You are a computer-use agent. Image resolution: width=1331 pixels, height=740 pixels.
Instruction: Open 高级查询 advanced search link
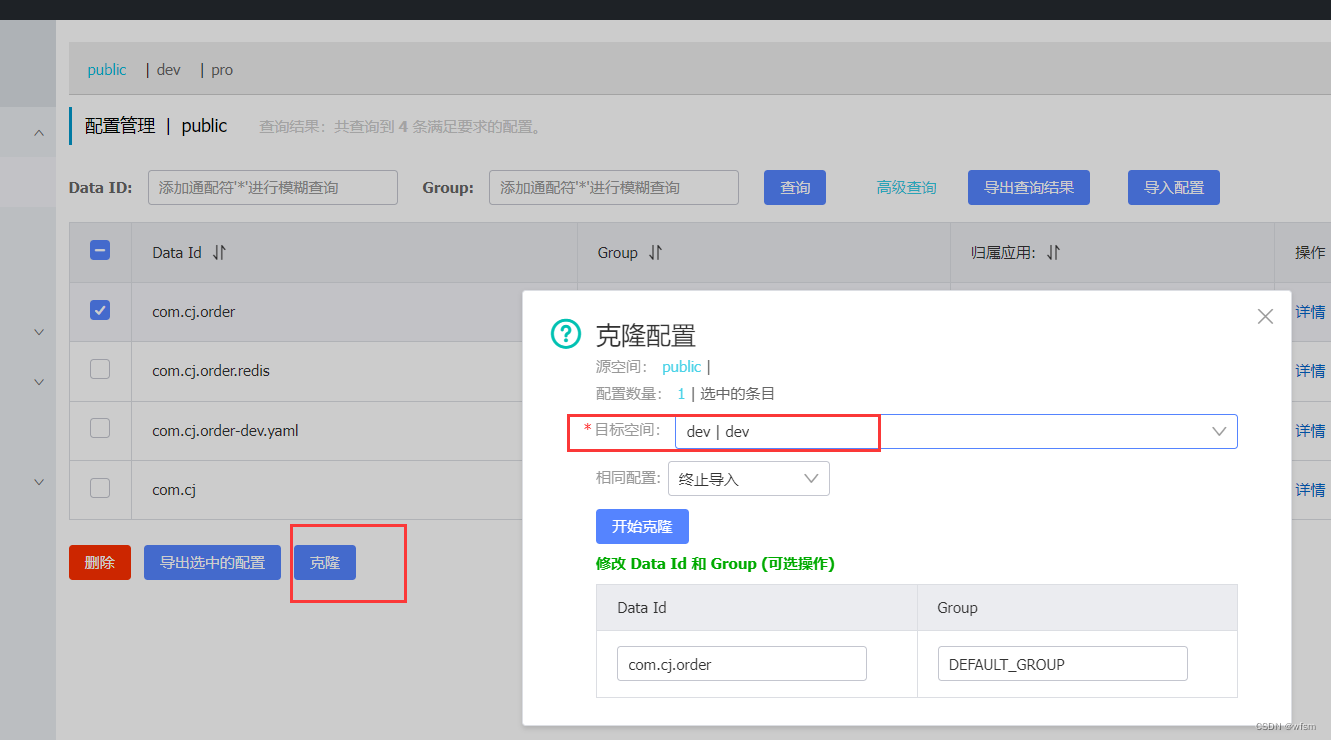(x=906, y=187)
